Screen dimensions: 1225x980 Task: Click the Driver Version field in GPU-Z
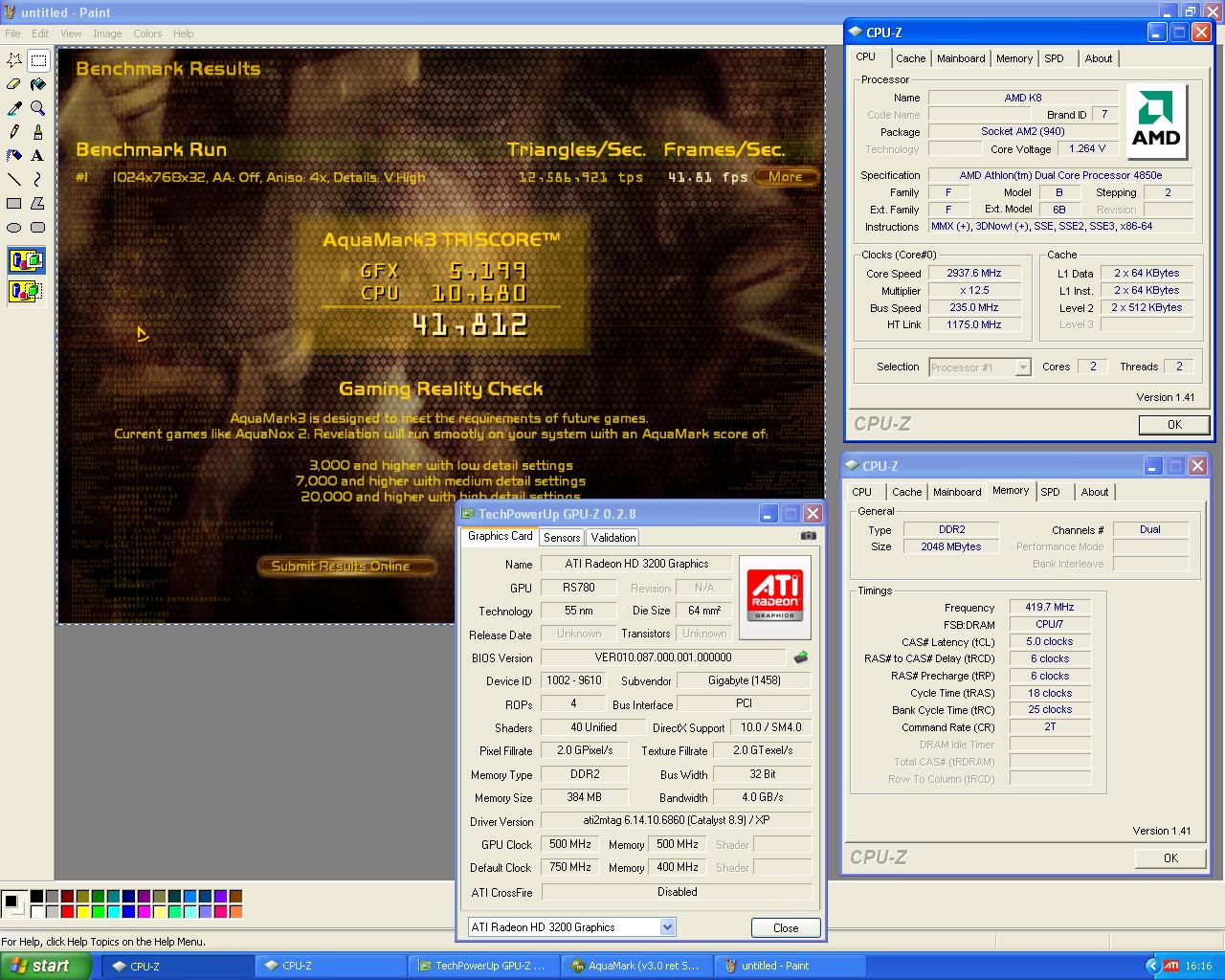click(x=677, y=820)
